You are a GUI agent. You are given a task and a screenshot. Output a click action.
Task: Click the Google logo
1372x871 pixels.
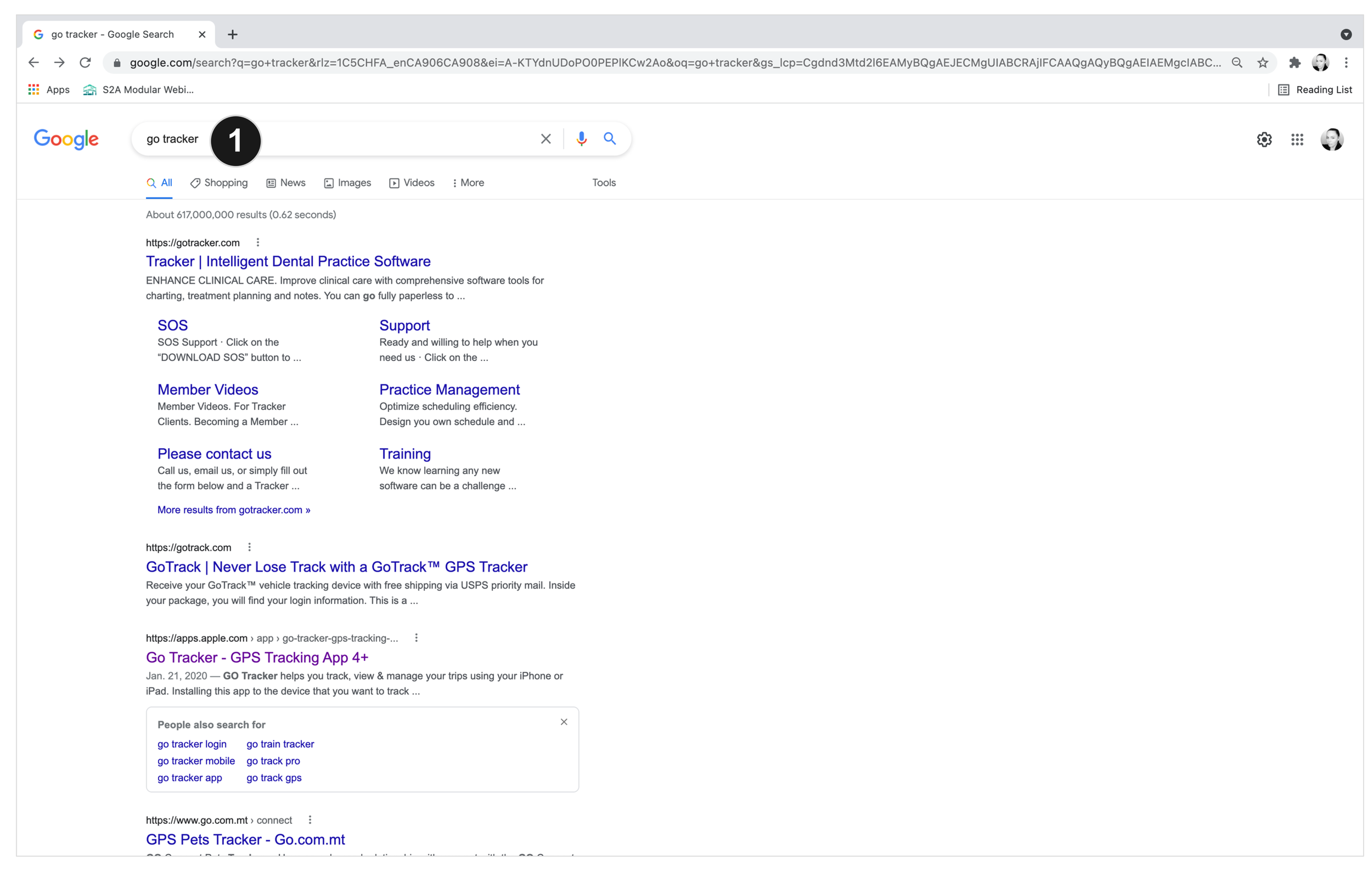coord(66,139)
